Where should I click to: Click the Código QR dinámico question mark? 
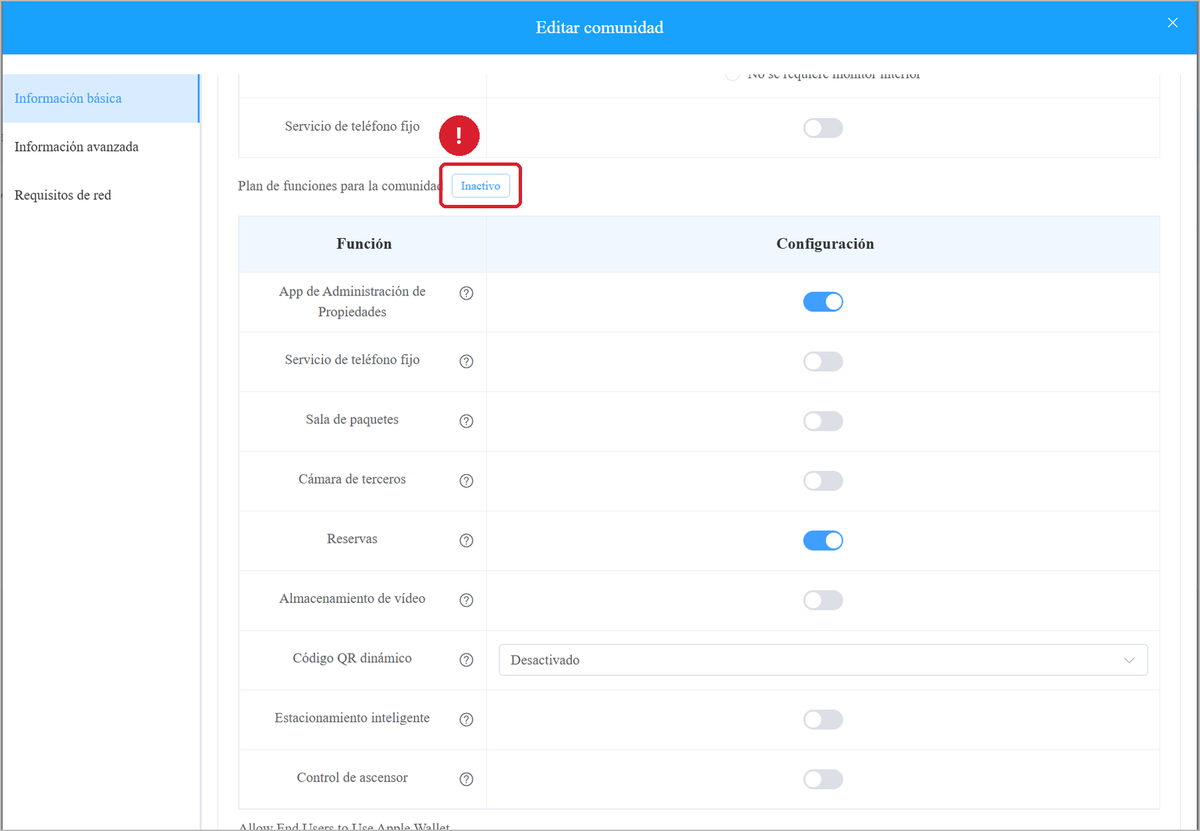(466, 660)
